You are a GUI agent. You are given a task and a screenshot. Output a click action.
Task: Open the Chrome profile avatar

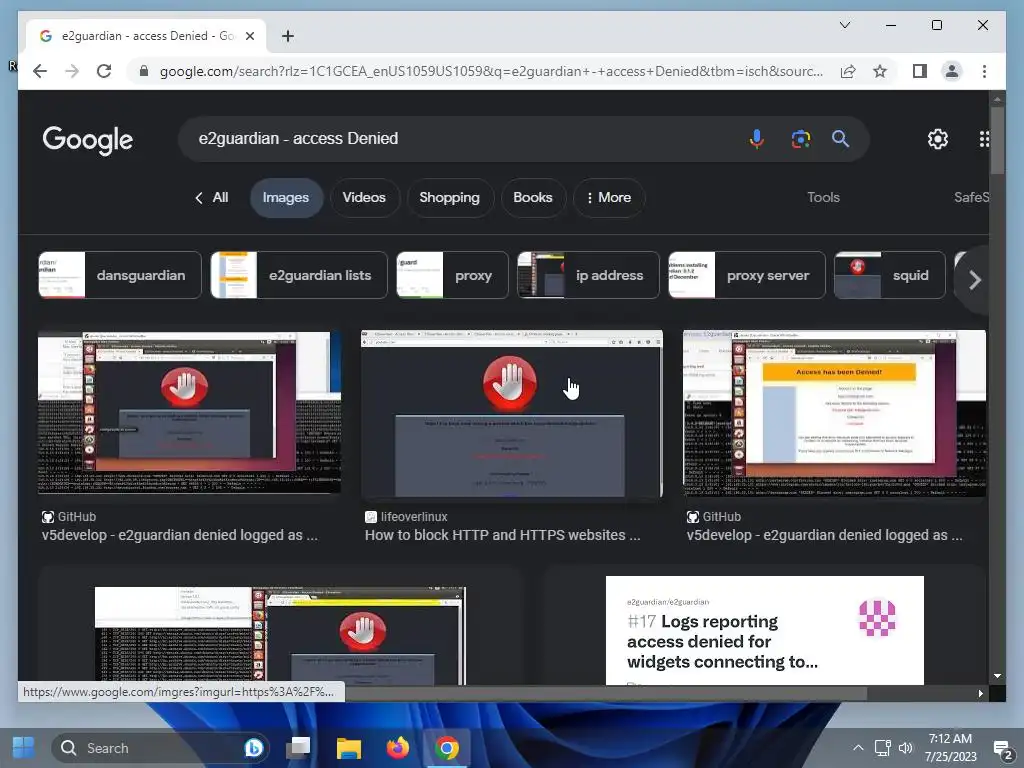[x=952, y=71]
